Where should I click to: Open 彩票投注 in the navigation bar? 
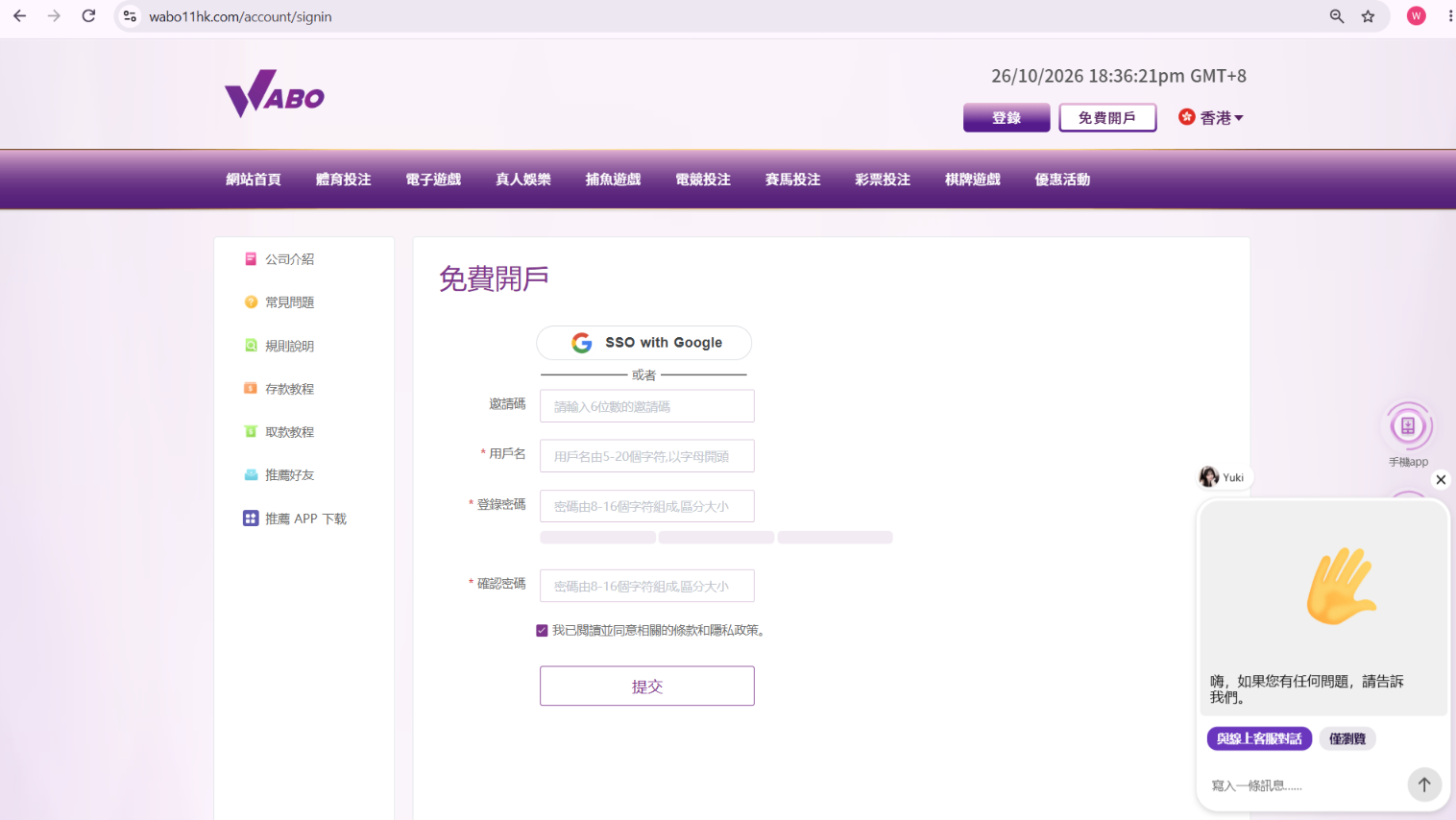coord(883,180)
